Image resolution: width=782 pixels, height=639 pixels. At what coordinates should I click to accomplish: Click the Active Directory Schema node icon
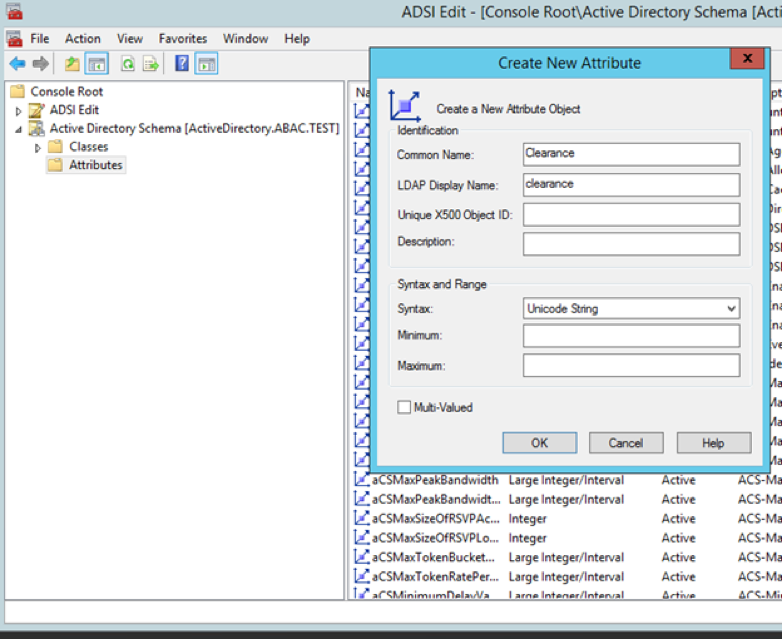point(36,129)
